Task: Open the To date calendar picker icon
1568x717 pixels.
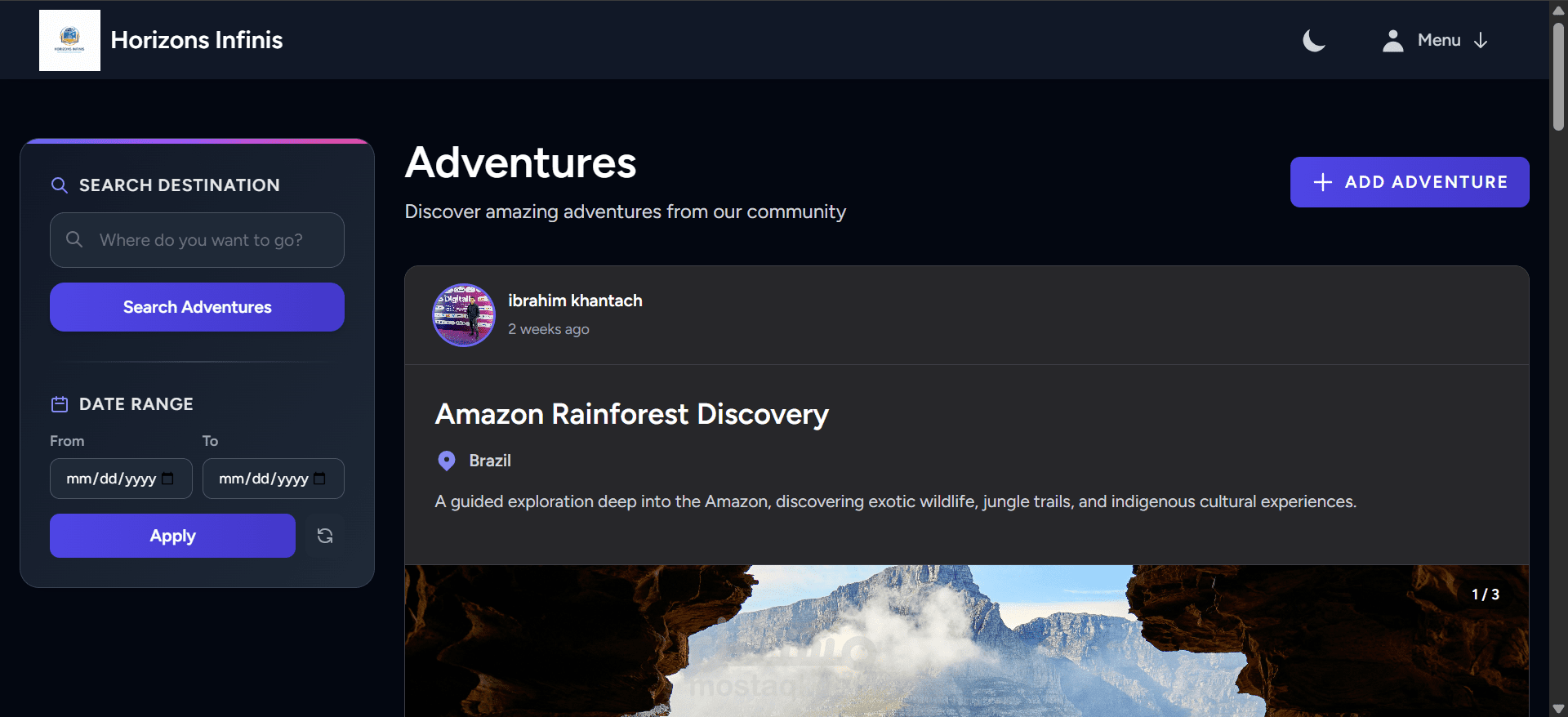Action: tap(319, 479)
